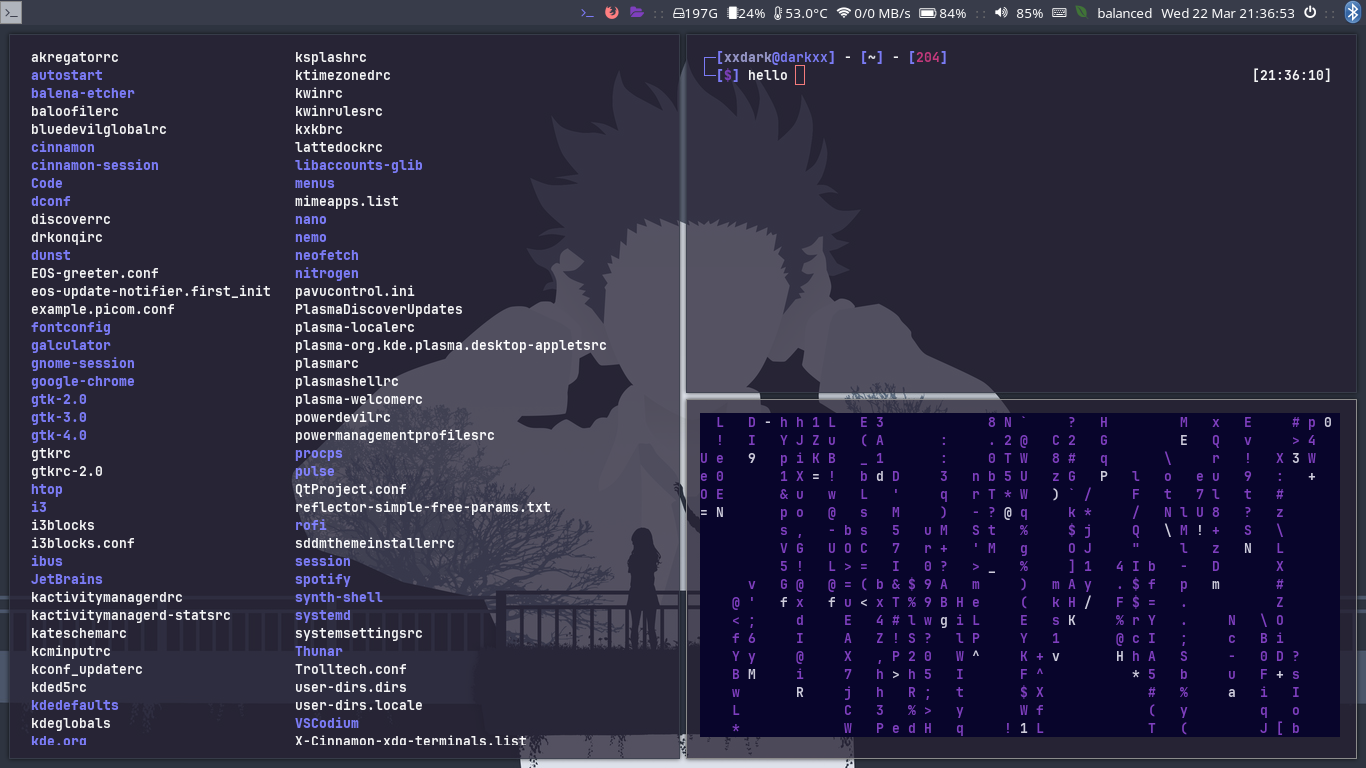
Task: Click 'libaccounts-glib' directory entry
Action: 359,165
